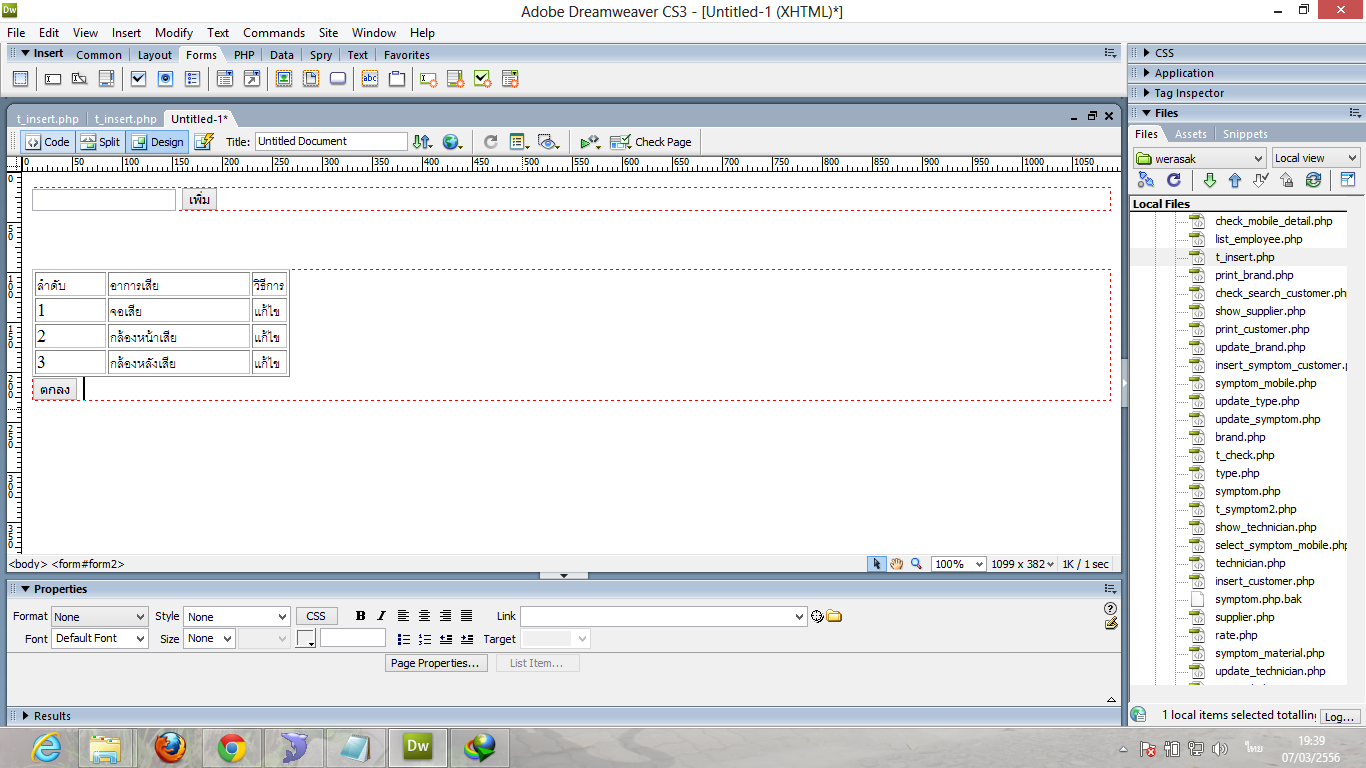Insert Spry Validation Select

pos(510,78)
